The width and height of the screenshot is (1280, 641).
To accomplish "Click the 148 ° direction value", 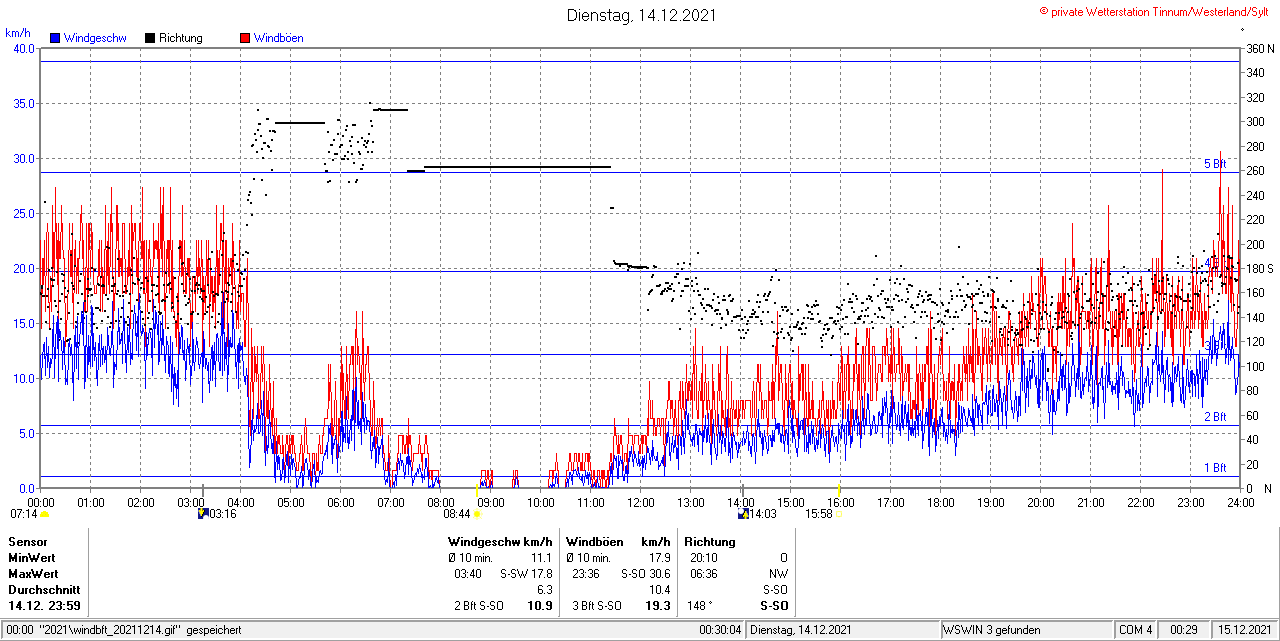I will tap(700, 605).
